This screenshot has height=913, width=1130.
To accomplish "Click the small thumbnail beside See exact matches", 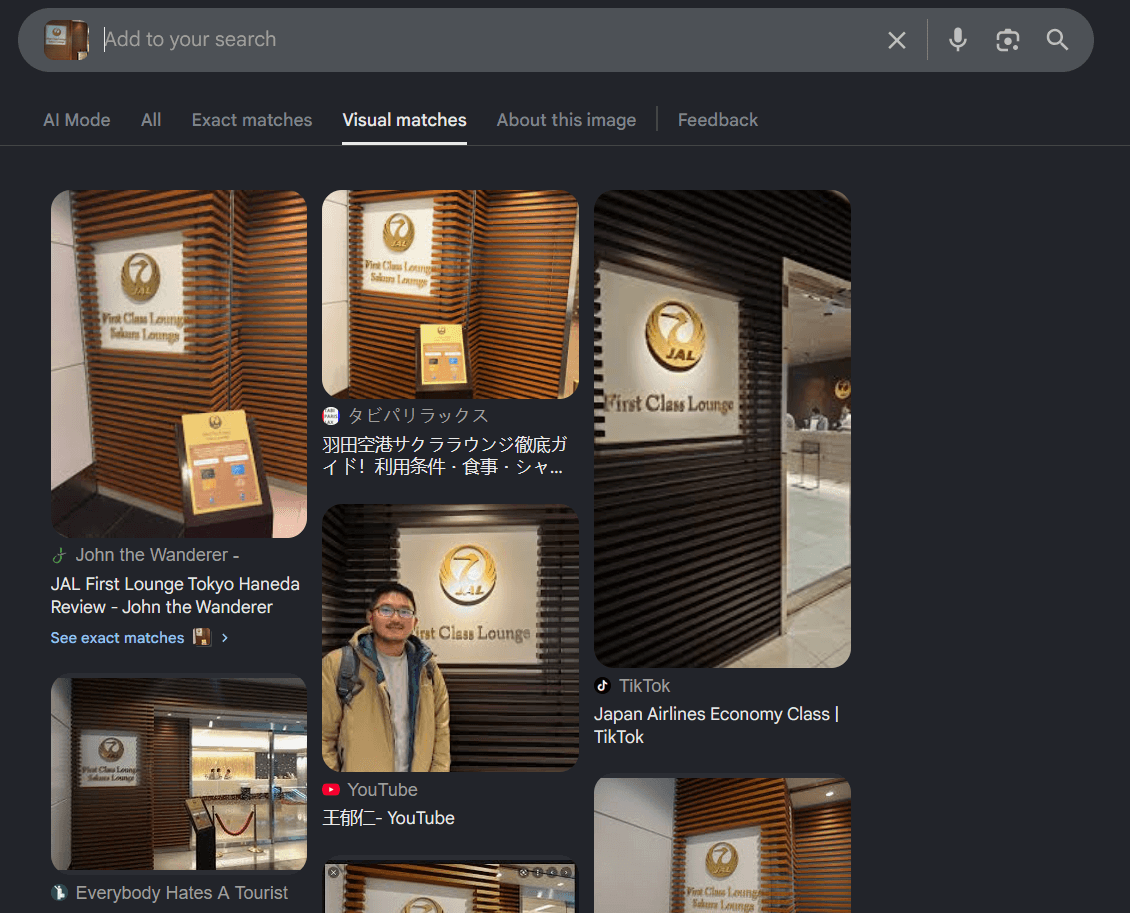I will [x=202, y=637].
